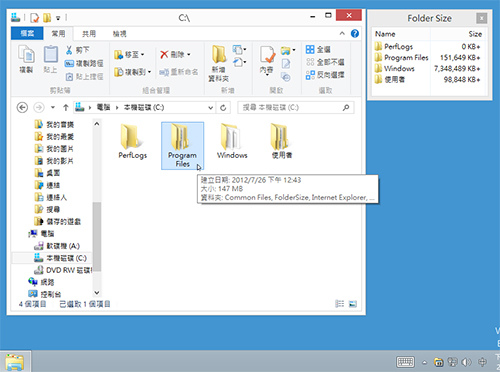This screenshot has width=500, height=372.
Task: Click Windows row in Folder Size panel
Action: pyautogui.click(x=428, y=69)
